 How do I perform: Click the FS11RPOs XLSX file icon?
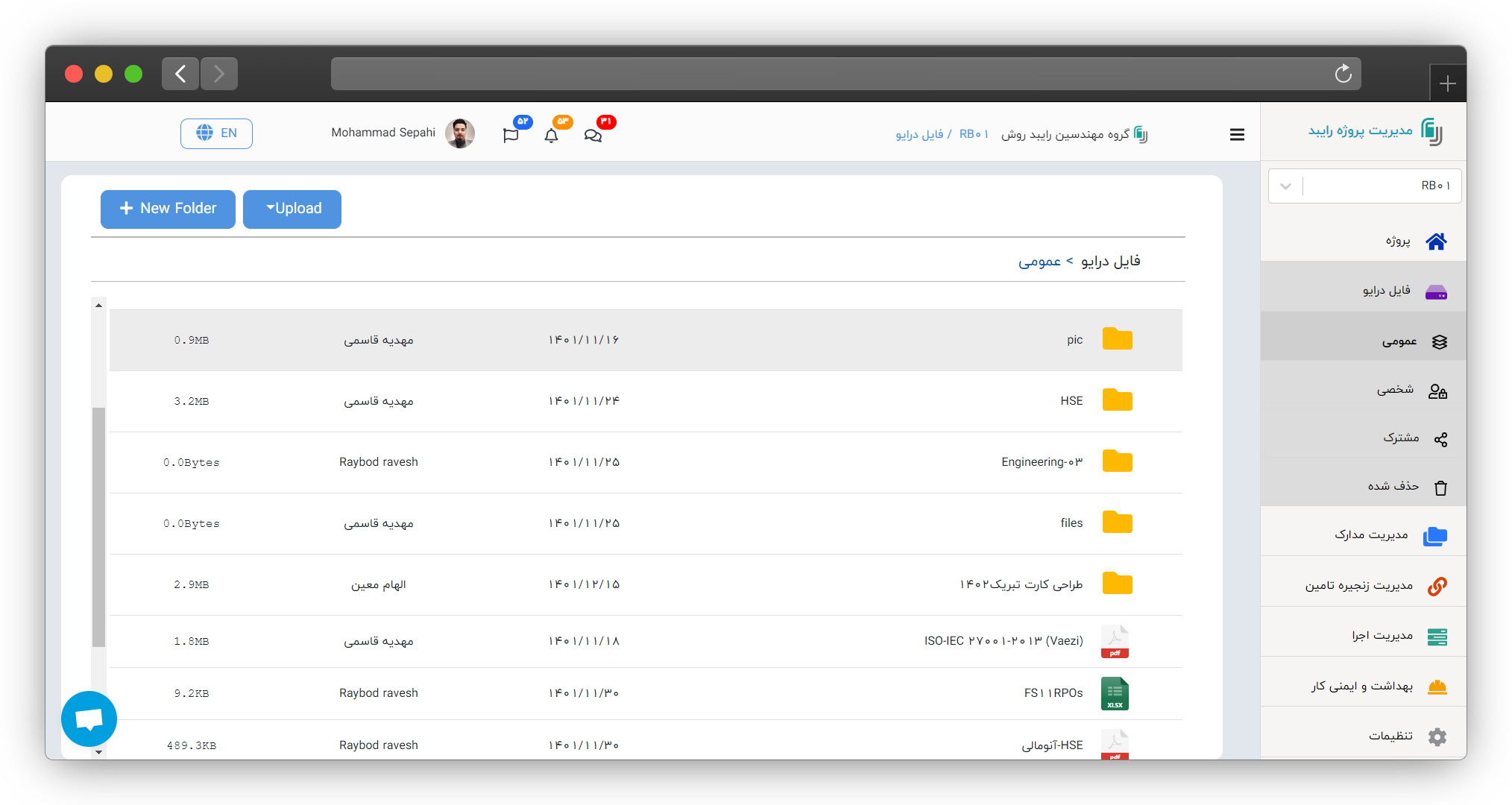(x=1115, y=693)
